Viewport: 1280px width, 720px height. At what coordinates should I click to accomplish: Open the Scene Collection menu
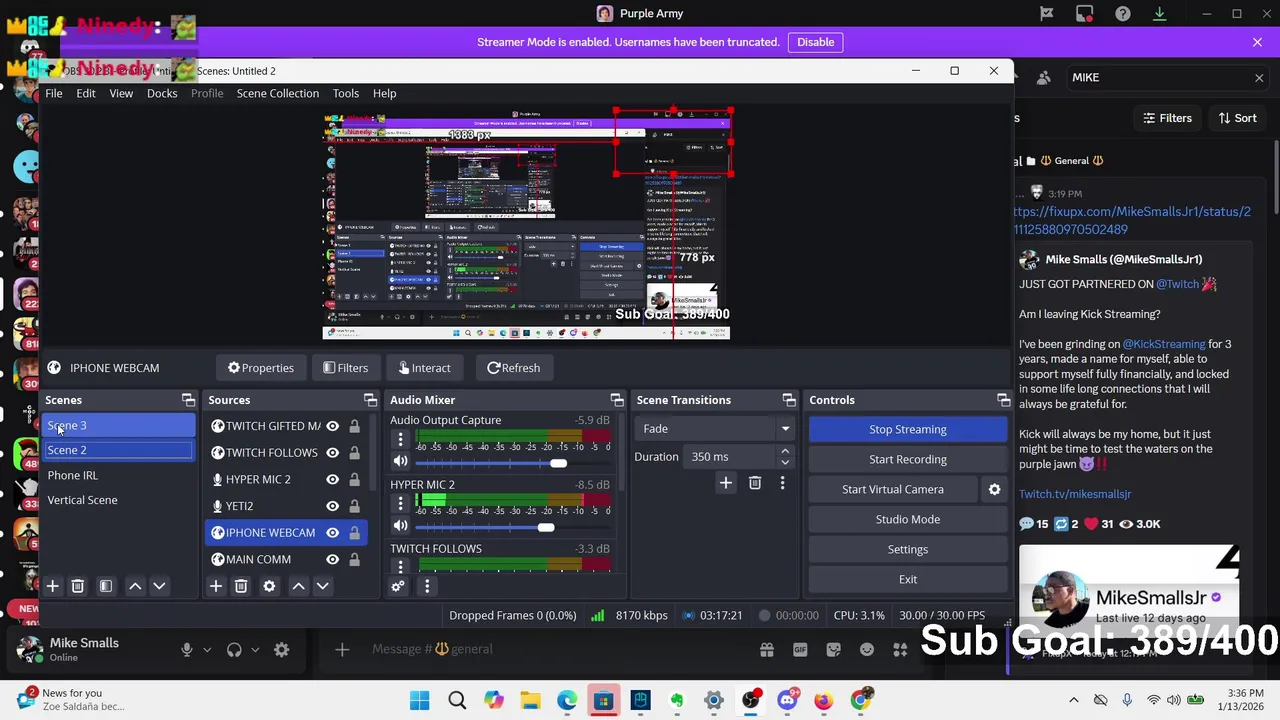point(278,93)
